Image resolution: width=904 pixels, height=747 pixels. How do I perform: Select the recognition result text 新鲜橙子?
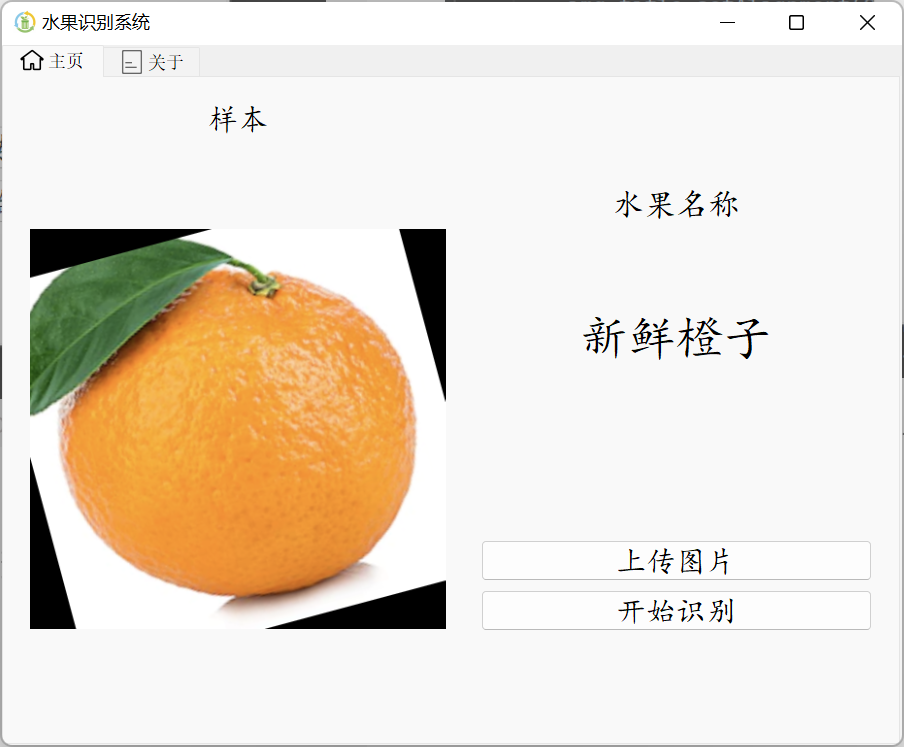pos(676,338)
